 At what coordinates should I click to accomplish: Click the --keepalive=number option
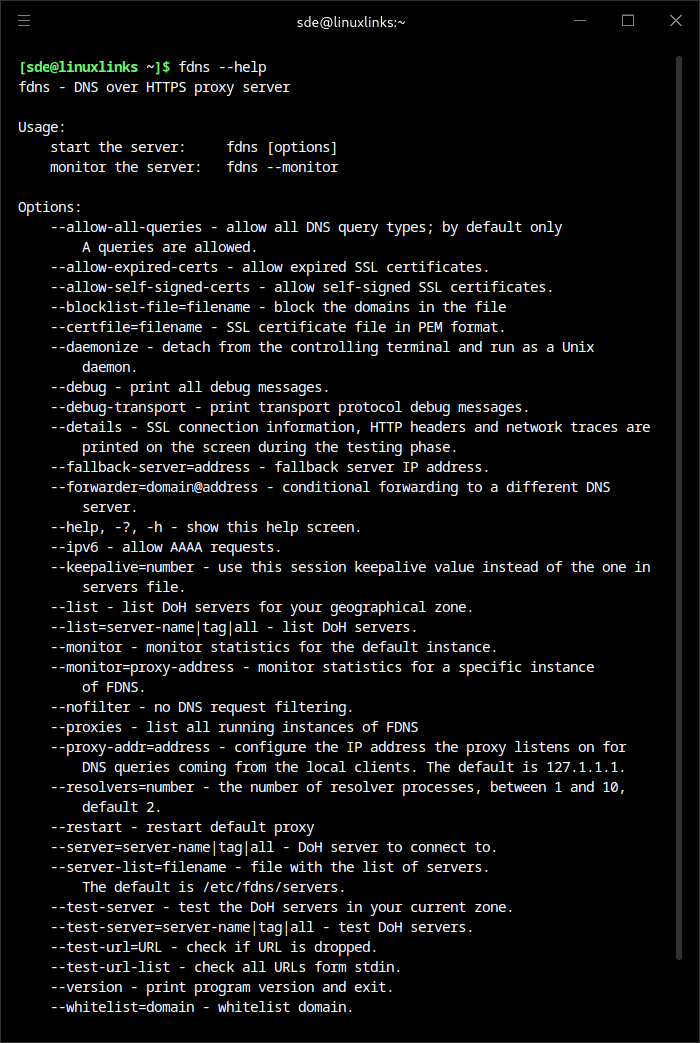(x=122, y=567)
